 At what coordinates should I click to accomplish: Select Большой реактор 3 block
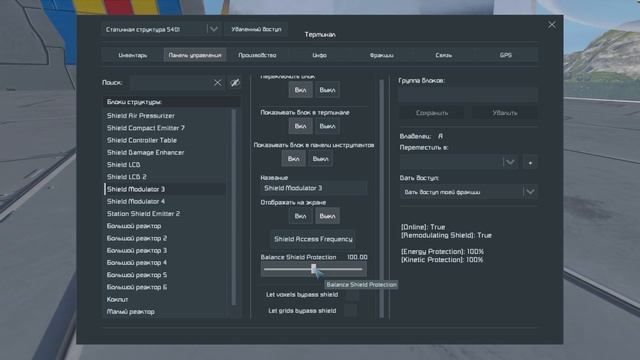click(x=165, y=251)
